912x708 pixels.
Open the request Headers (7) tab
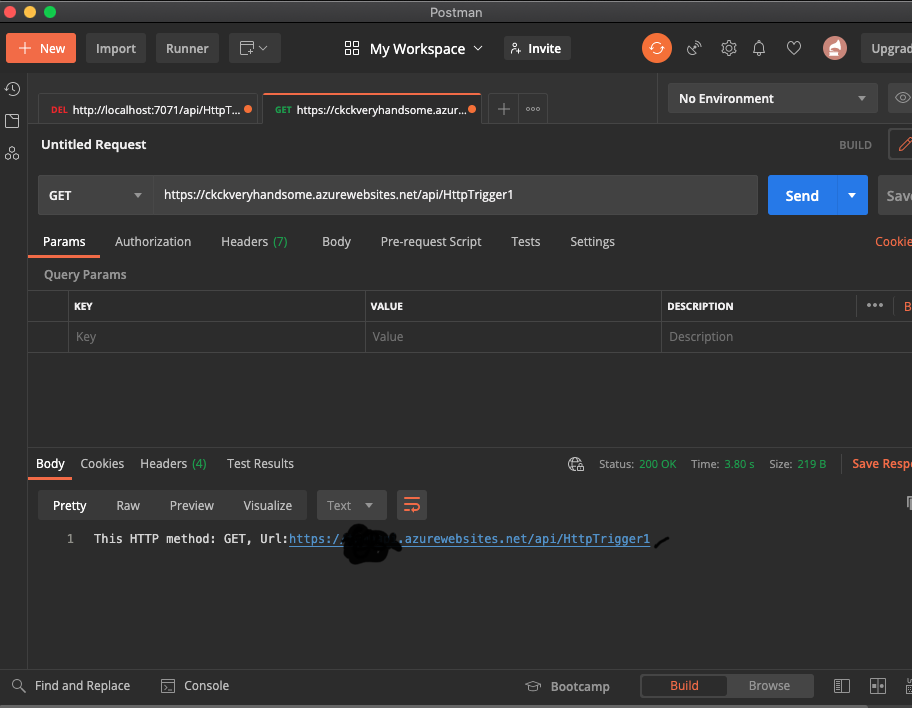click(254, 242)
